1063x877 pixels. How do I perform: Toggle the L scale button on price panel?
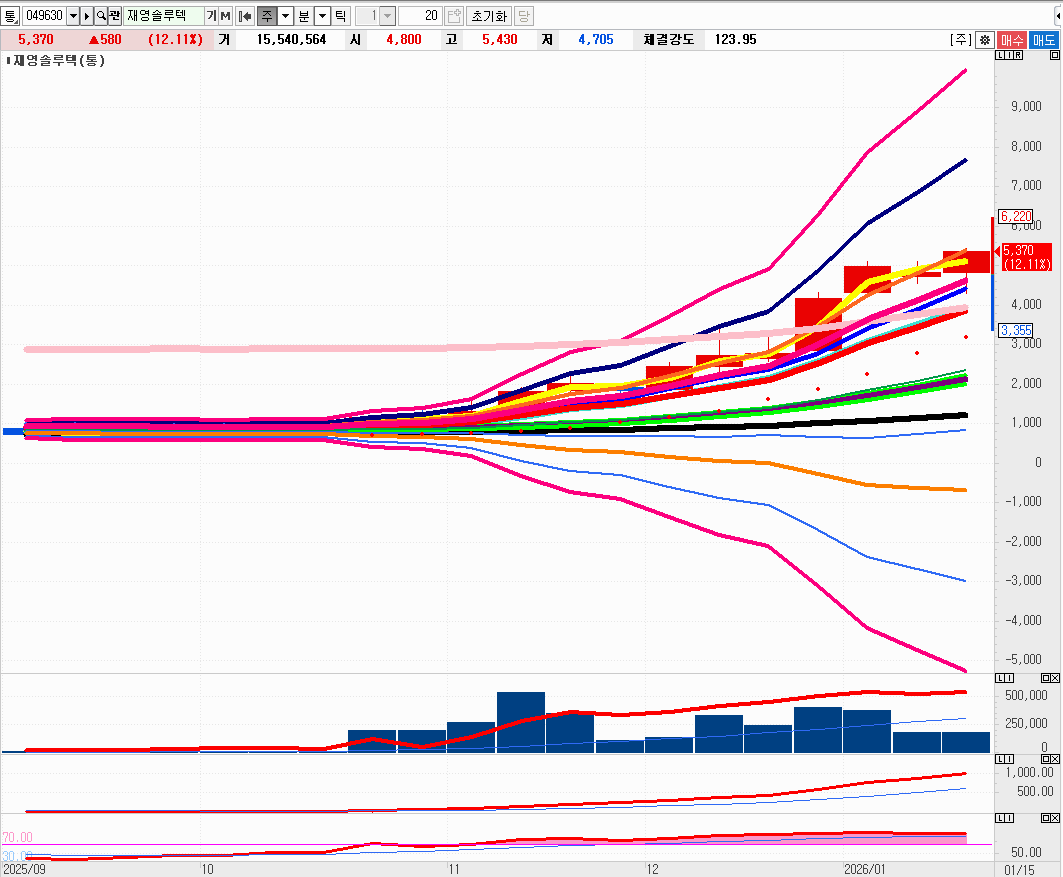point(999,55)
